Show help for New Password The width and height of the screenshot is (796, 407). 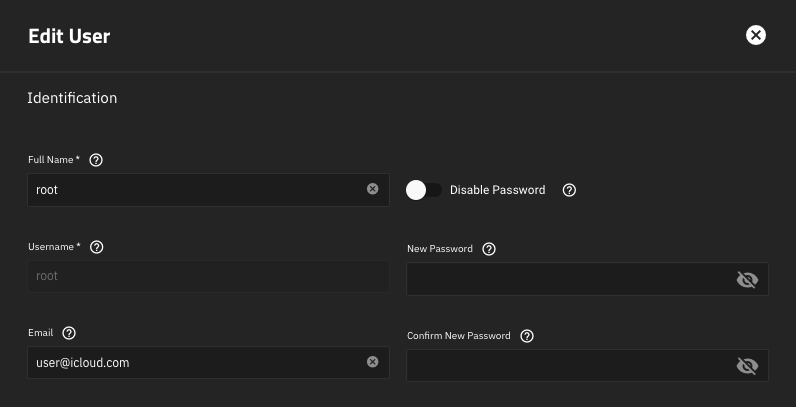489,249
